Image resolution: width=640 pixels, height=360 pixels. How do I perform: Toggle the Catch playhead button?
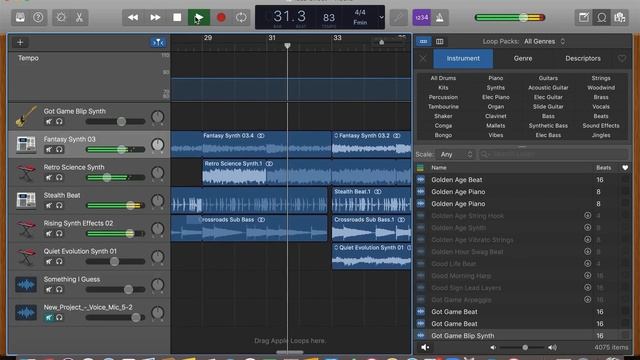[158, 42]
